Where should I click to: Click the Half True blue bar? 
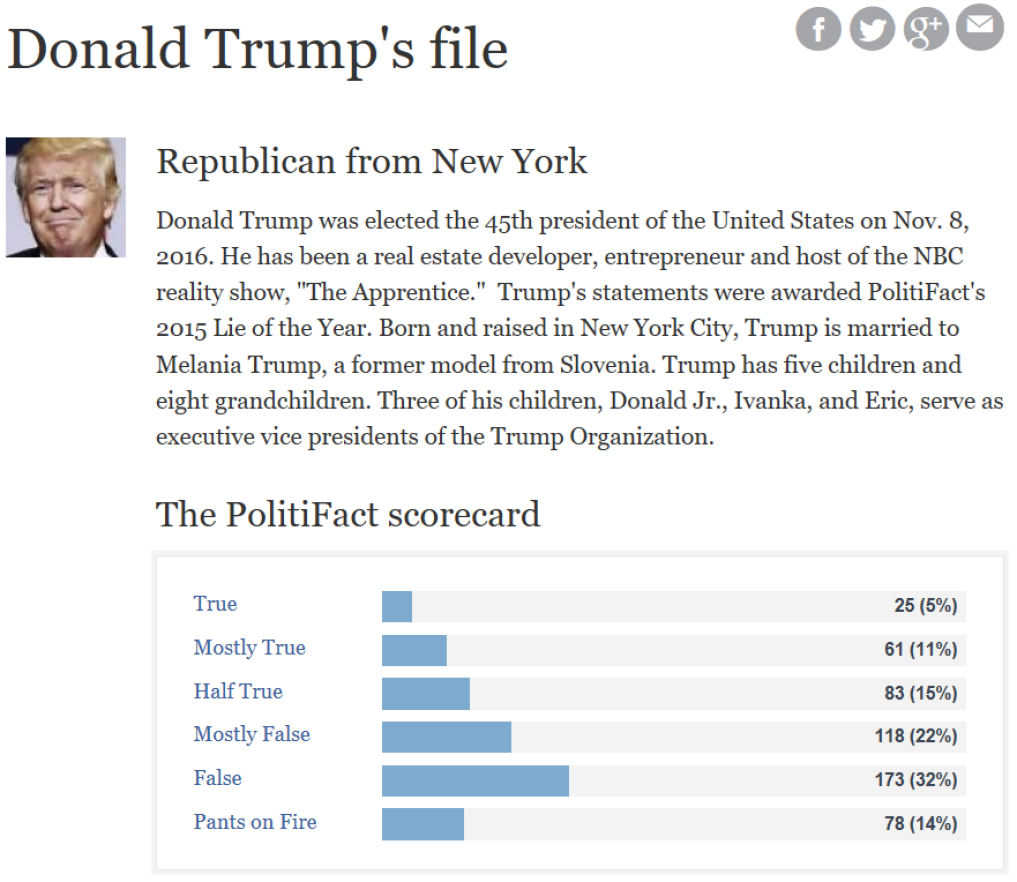[x=425, y=694]
